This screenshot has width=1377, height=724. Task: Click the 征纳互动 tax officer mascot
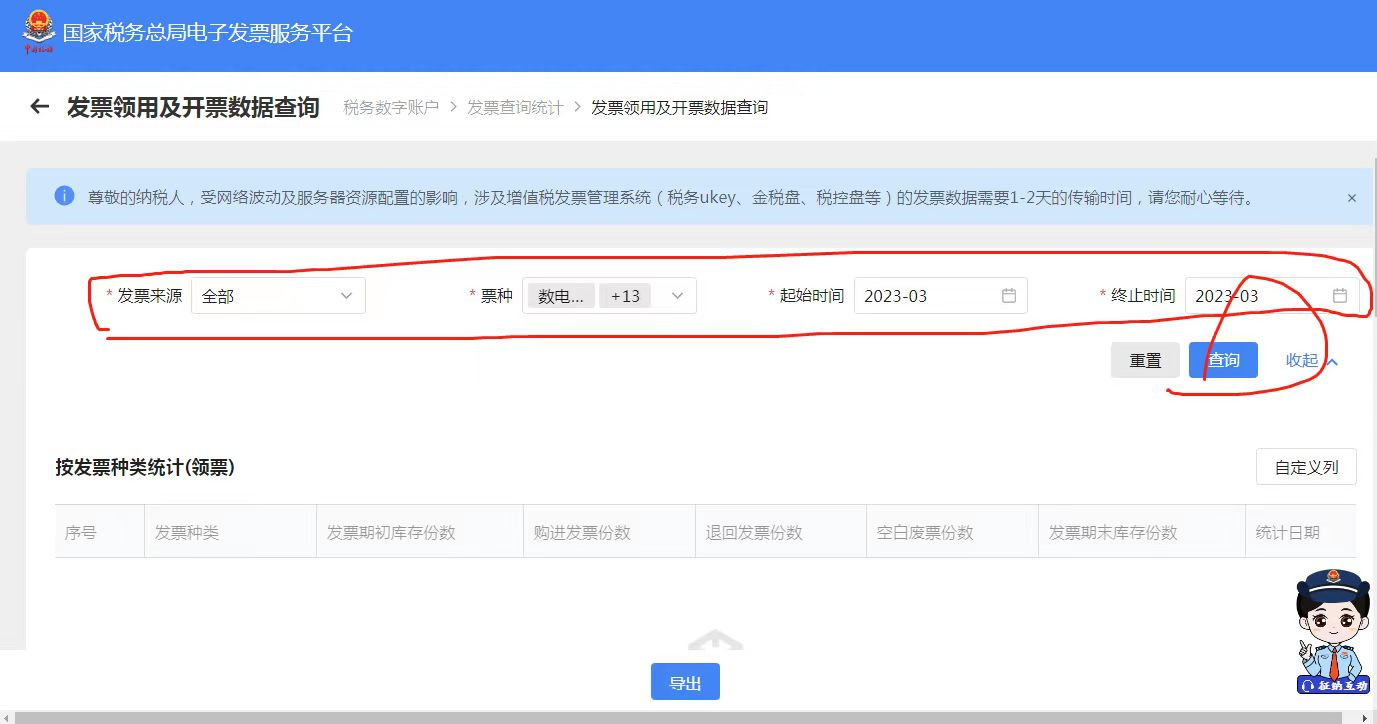pos(1333,632)
